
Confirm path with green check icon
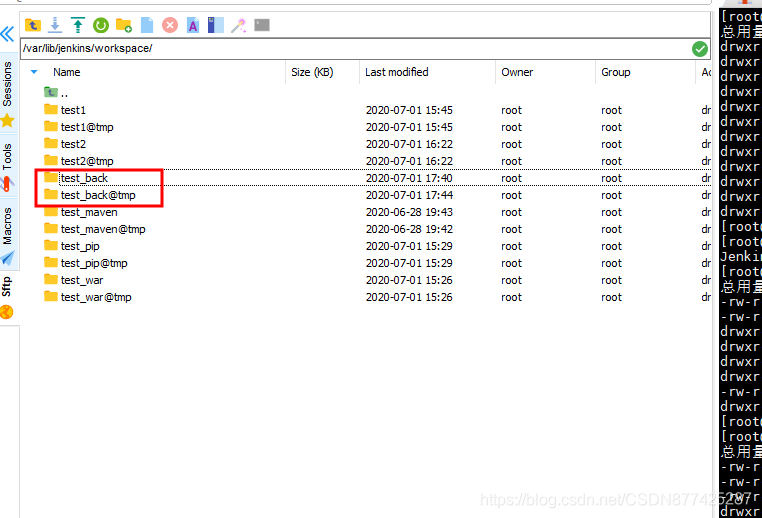coord(699,49)
